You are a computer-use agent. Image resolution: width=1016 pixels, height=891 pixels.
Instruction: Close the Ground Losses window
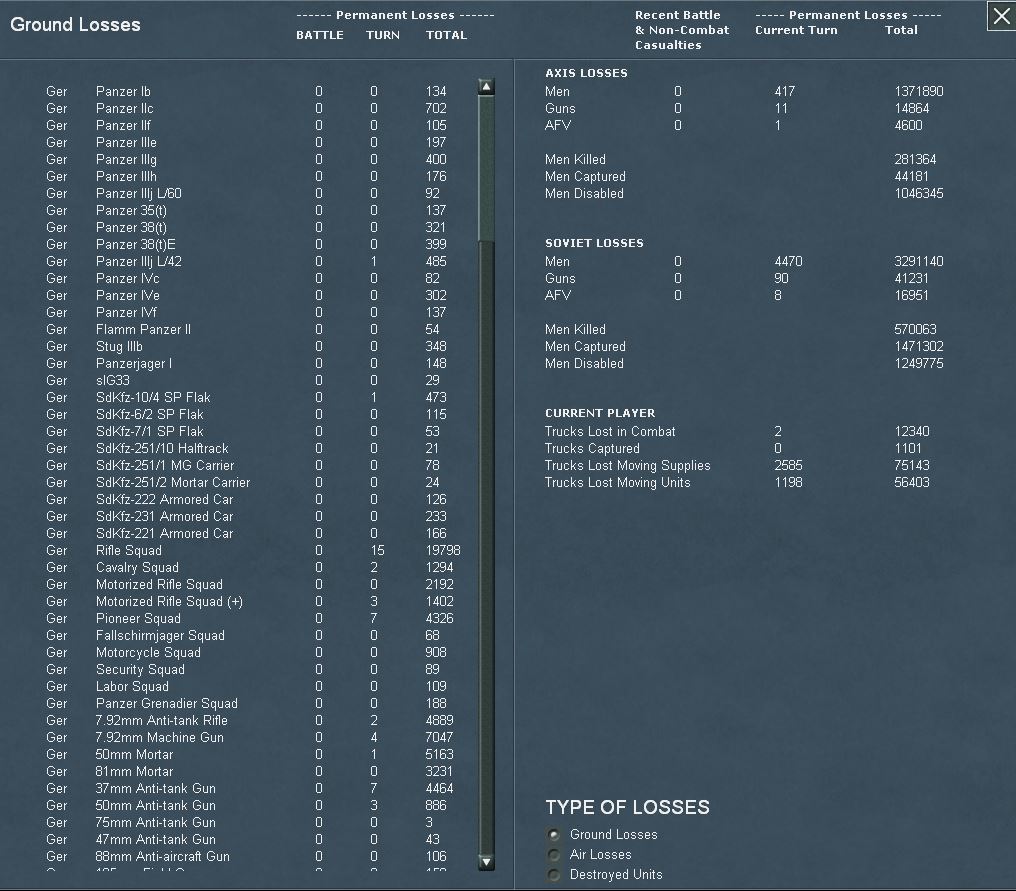(1001, 16)
